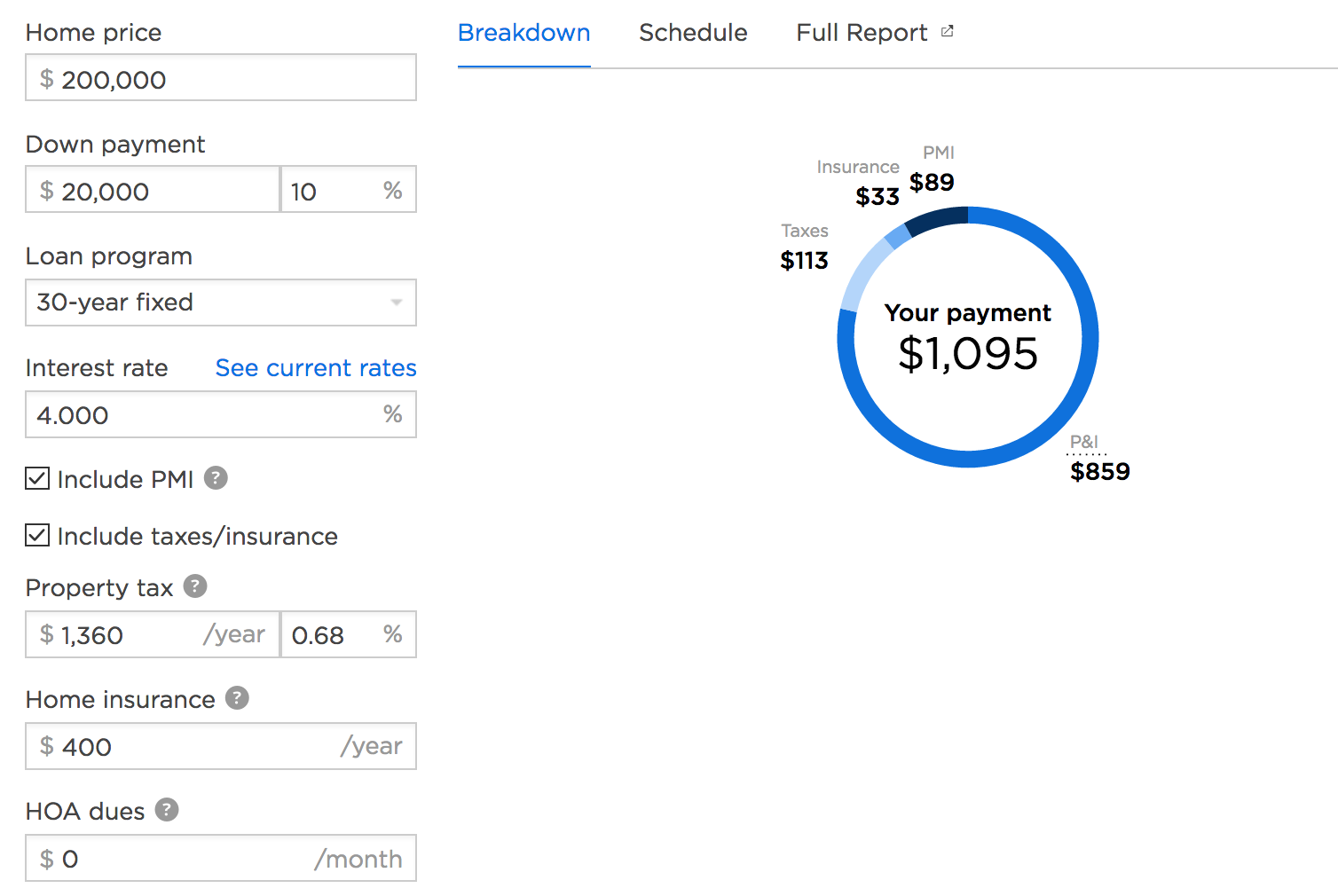Viewport: 1338px width, 896px height.
Task: Click the Loan program dropdown arrow
Action: click(397, 303)
